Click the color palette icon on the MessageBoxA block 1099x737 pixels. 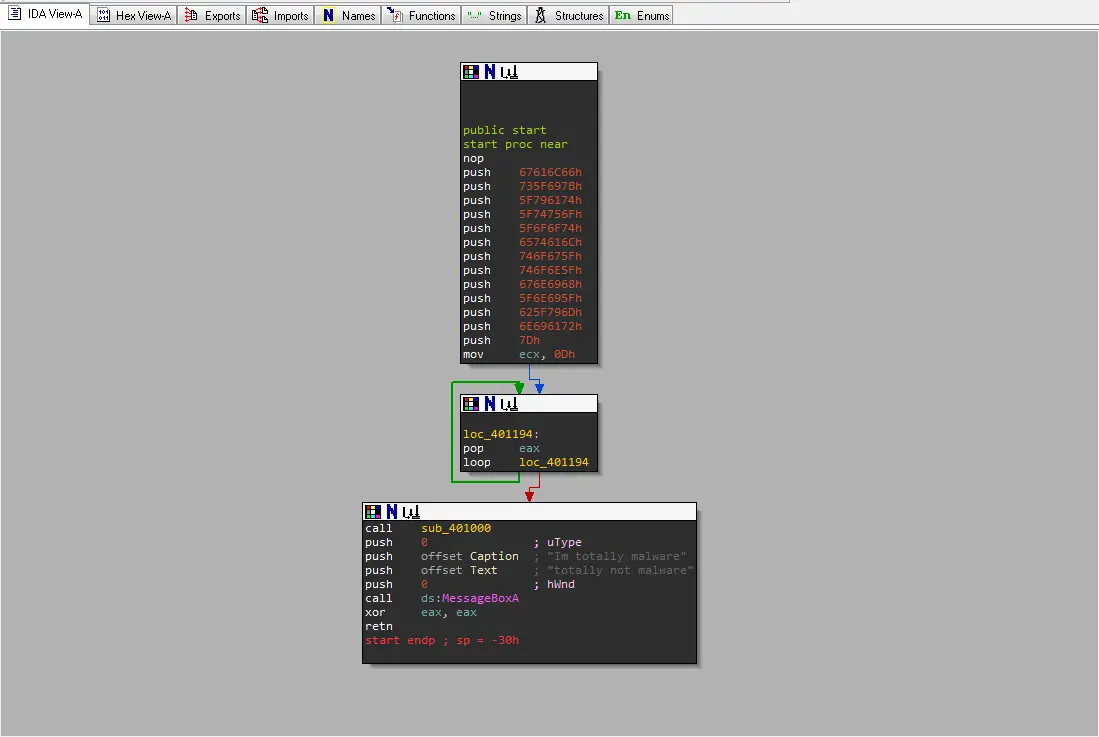373,512
